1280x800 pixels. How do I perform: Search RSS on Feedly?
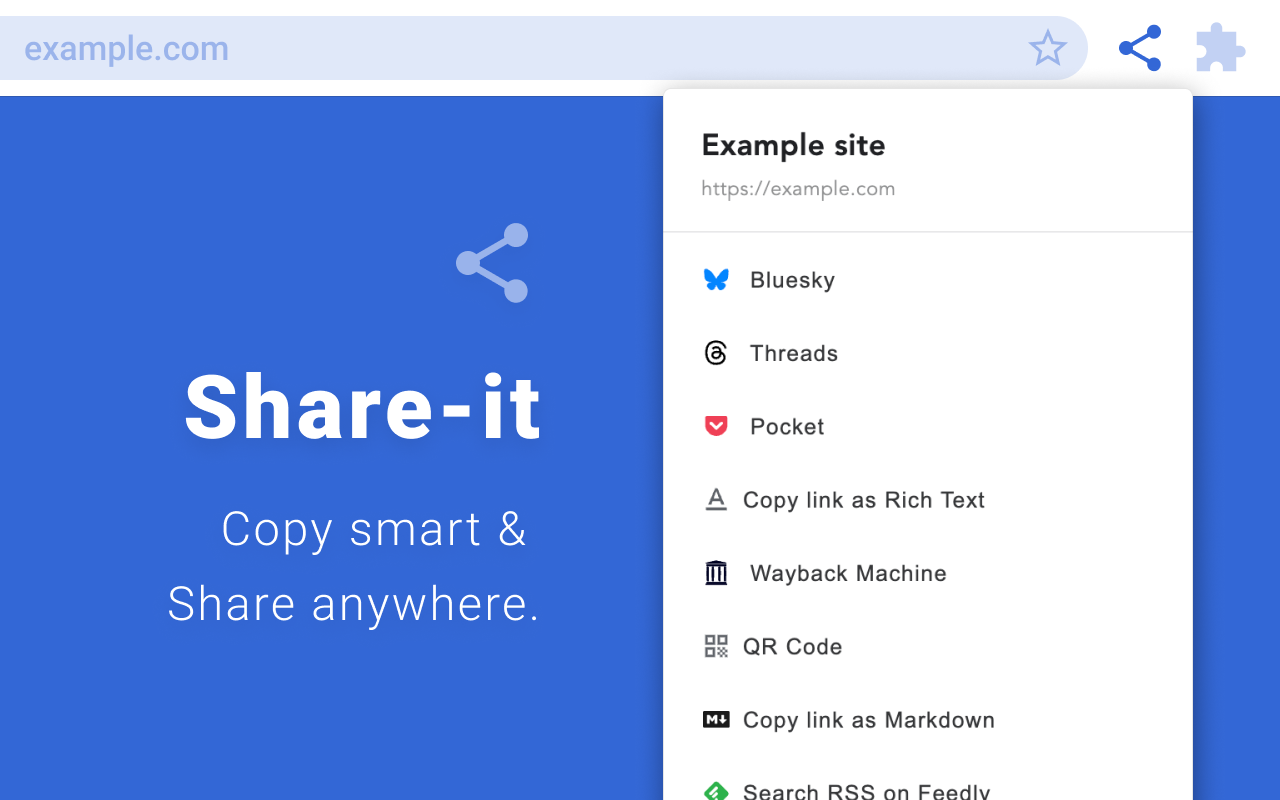[865, 790]
